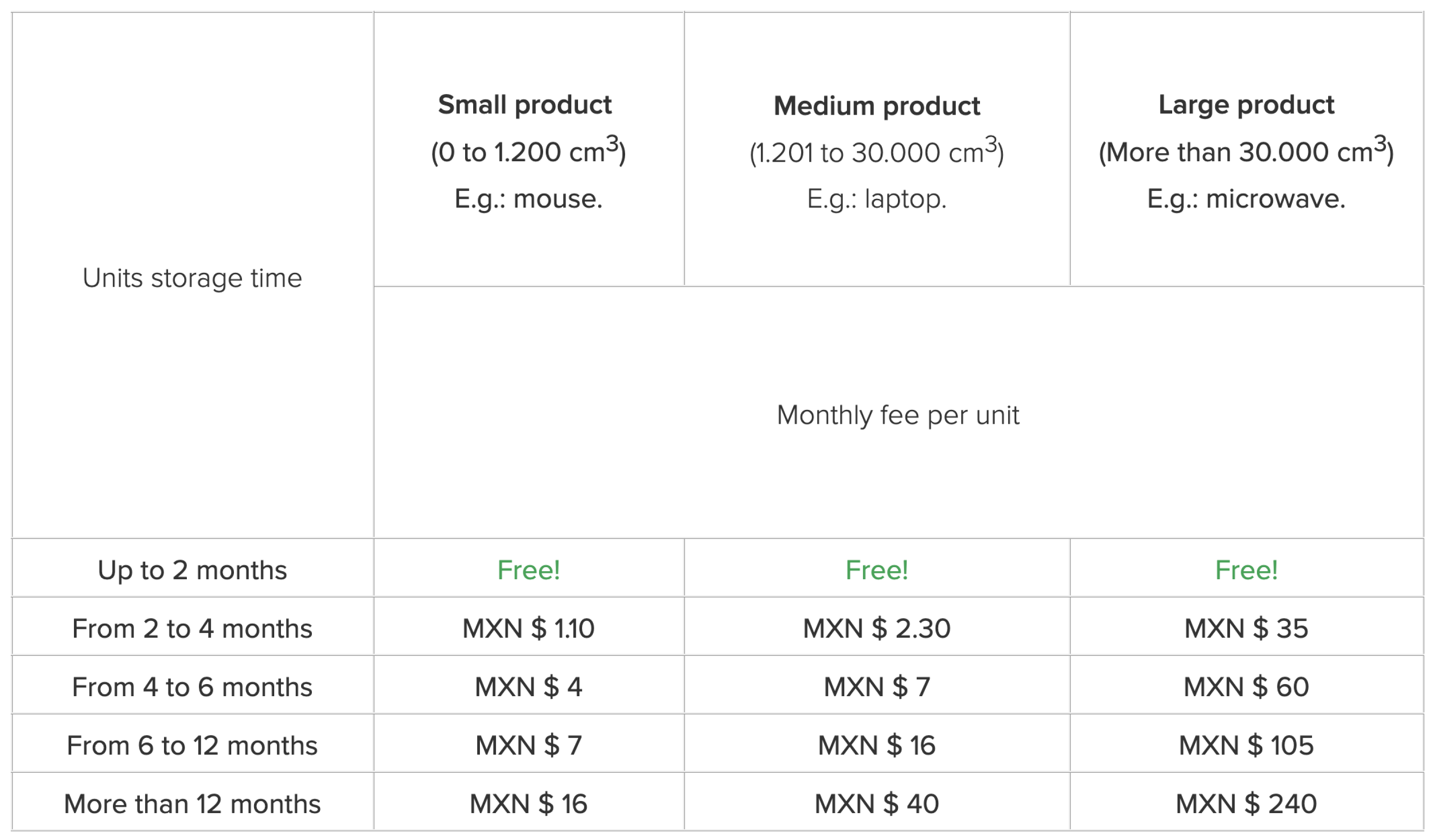
Task: Click the MXN $ 40 cell
Action: coord(877,804)
